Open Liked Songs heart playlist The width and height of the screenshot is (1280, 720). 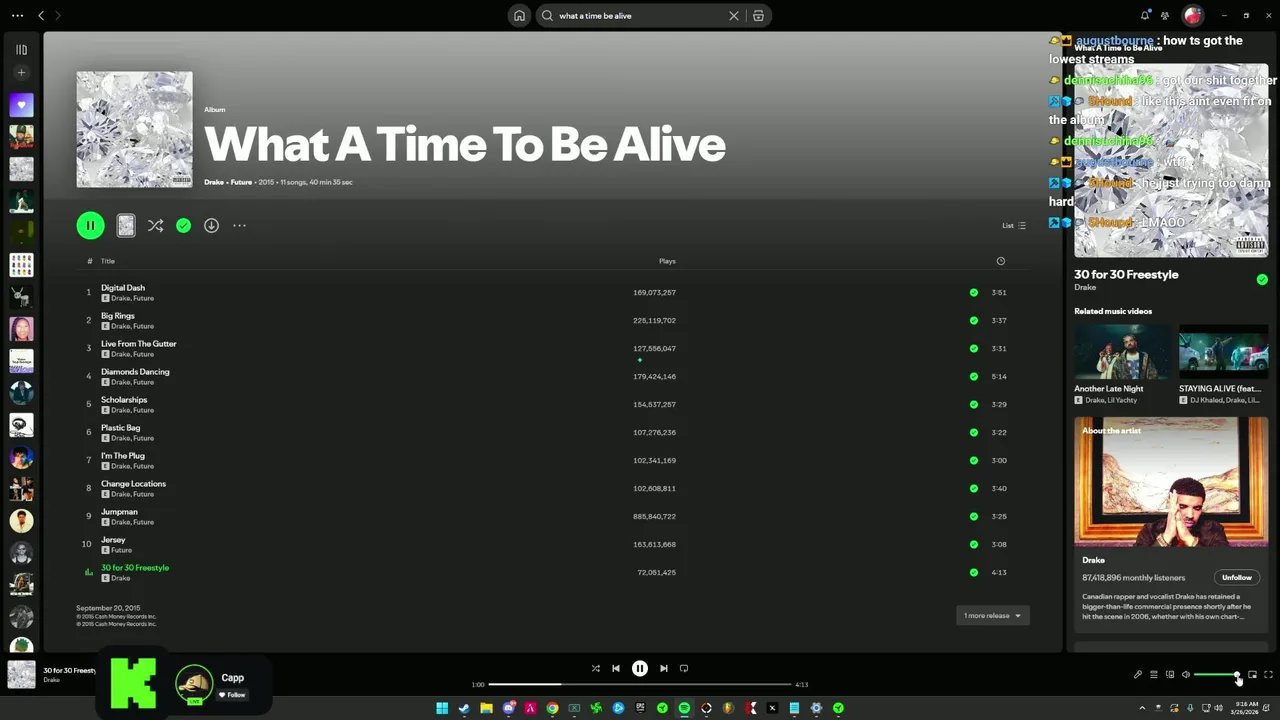[21, 104]
